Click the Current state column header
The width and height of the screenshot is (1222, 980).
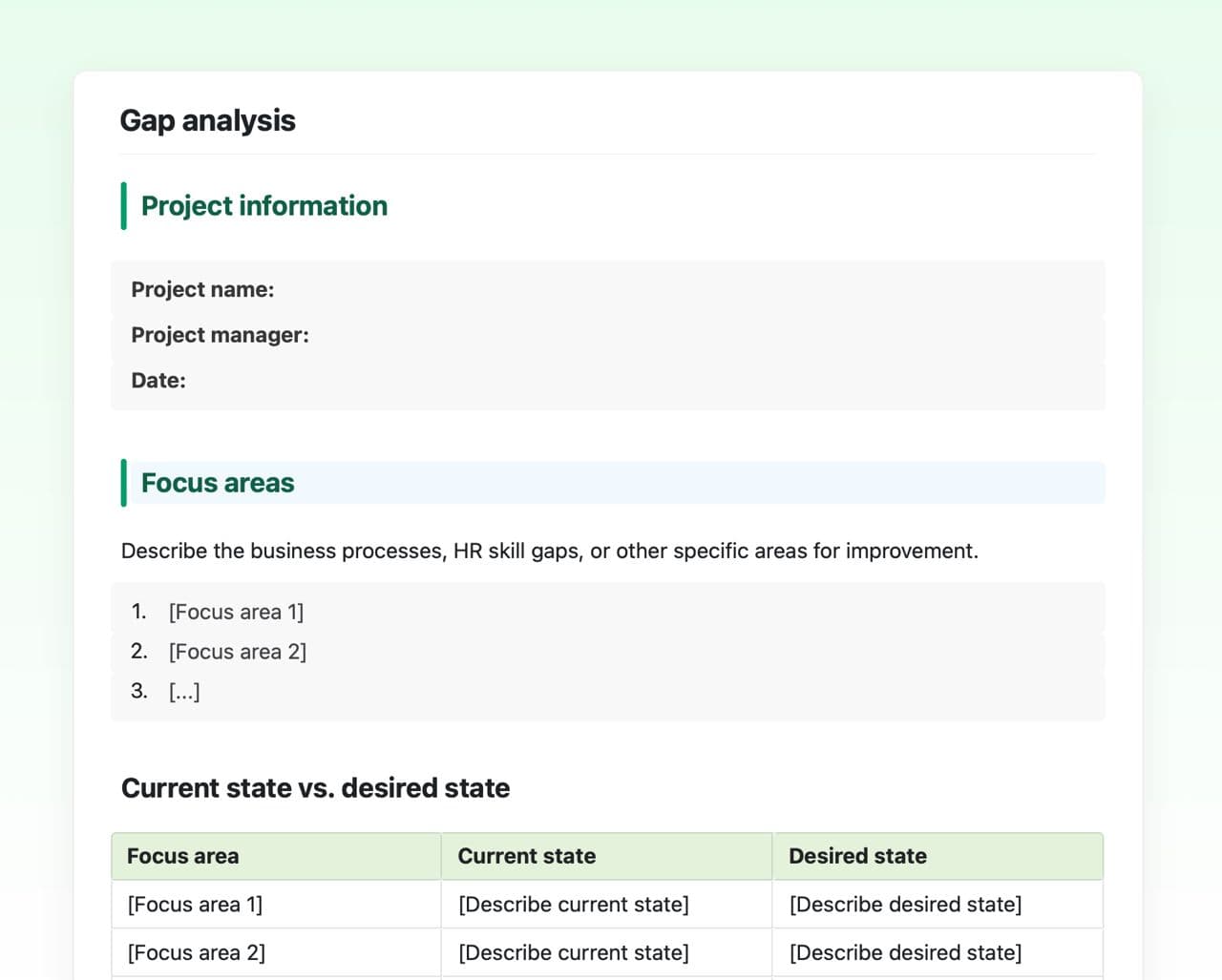526,856
